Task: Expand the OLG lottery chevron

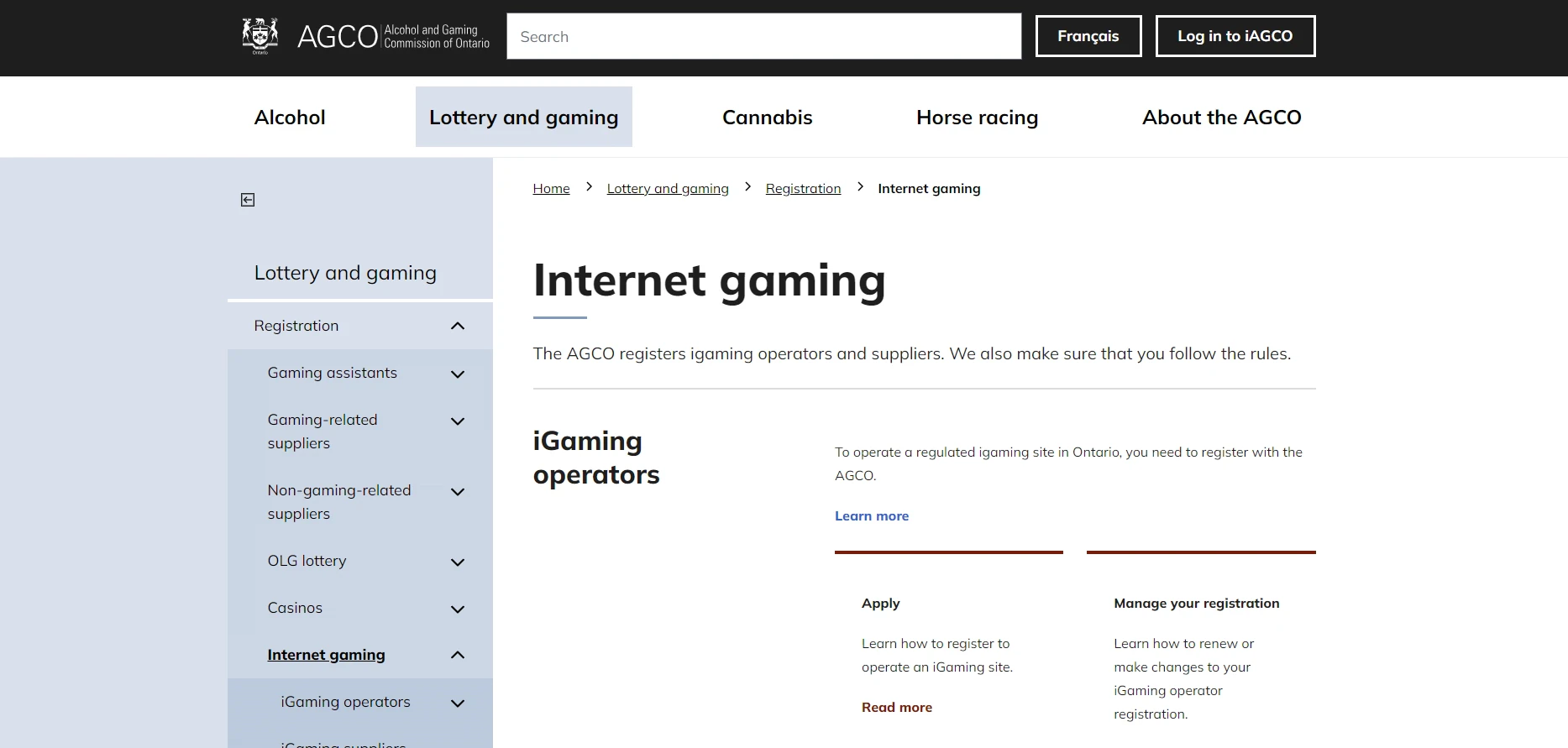Action: point(458,562)
